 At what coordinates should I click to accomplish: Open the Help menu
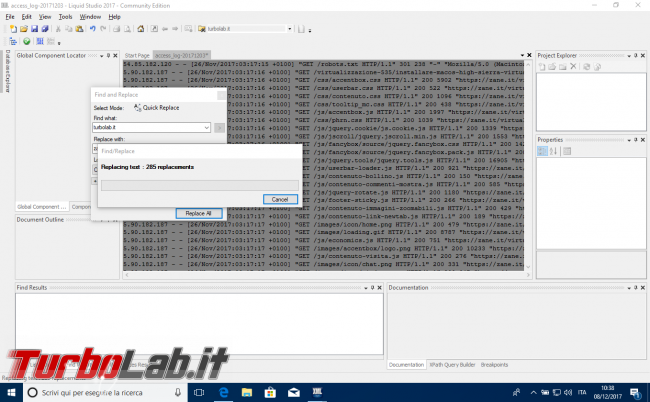click(114, 17)
